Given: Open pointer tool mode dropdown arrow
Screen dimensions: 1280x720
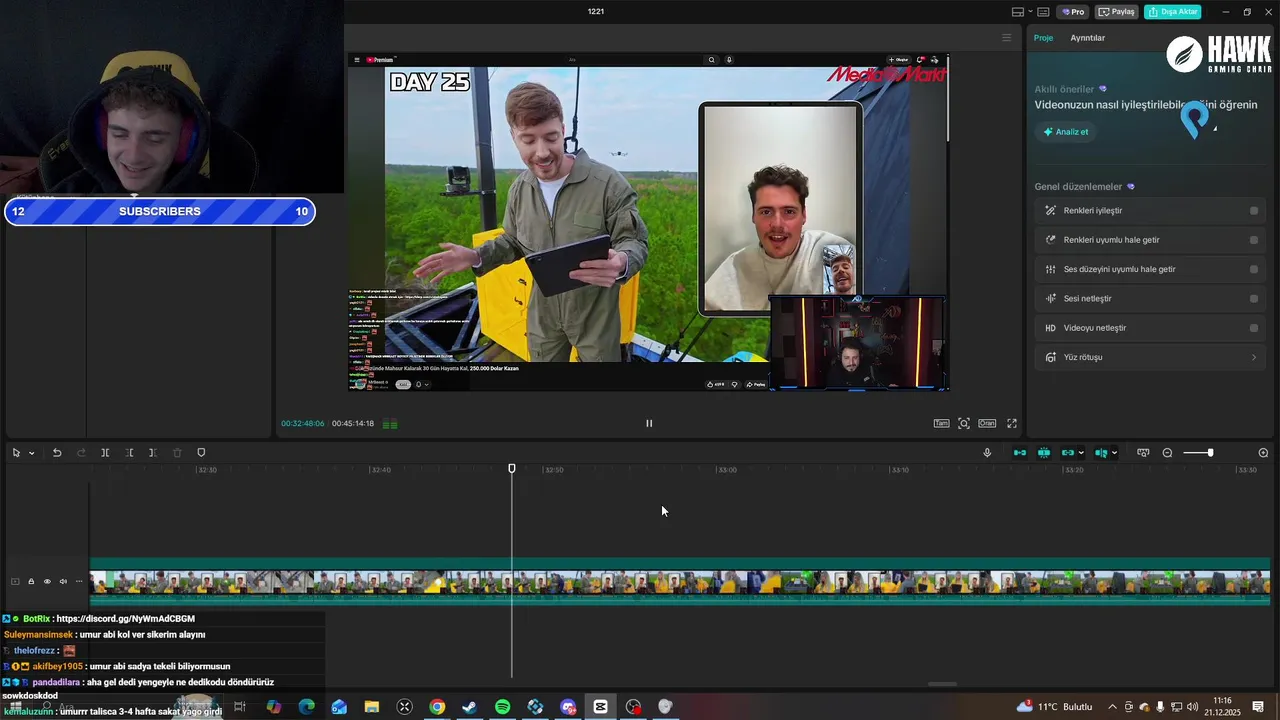Looking at the screenshot, I should click(31, 453).
